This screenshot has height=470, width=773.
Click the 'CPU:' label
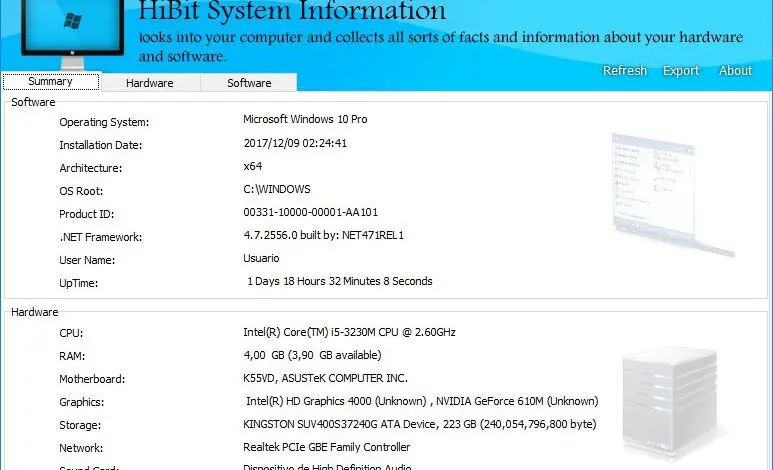click(x=71, y=333)
